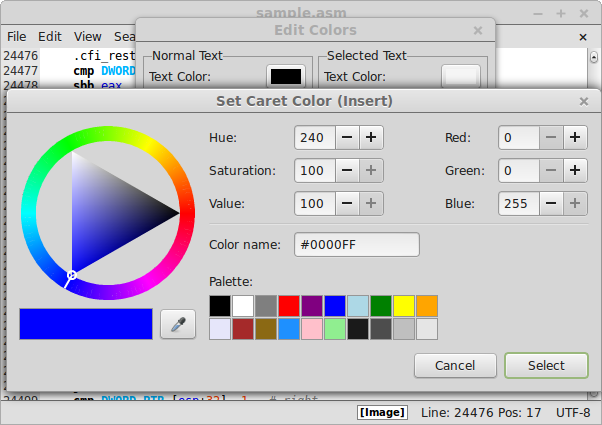
Task: Increase the Red value
Action: tap(575, 137)
